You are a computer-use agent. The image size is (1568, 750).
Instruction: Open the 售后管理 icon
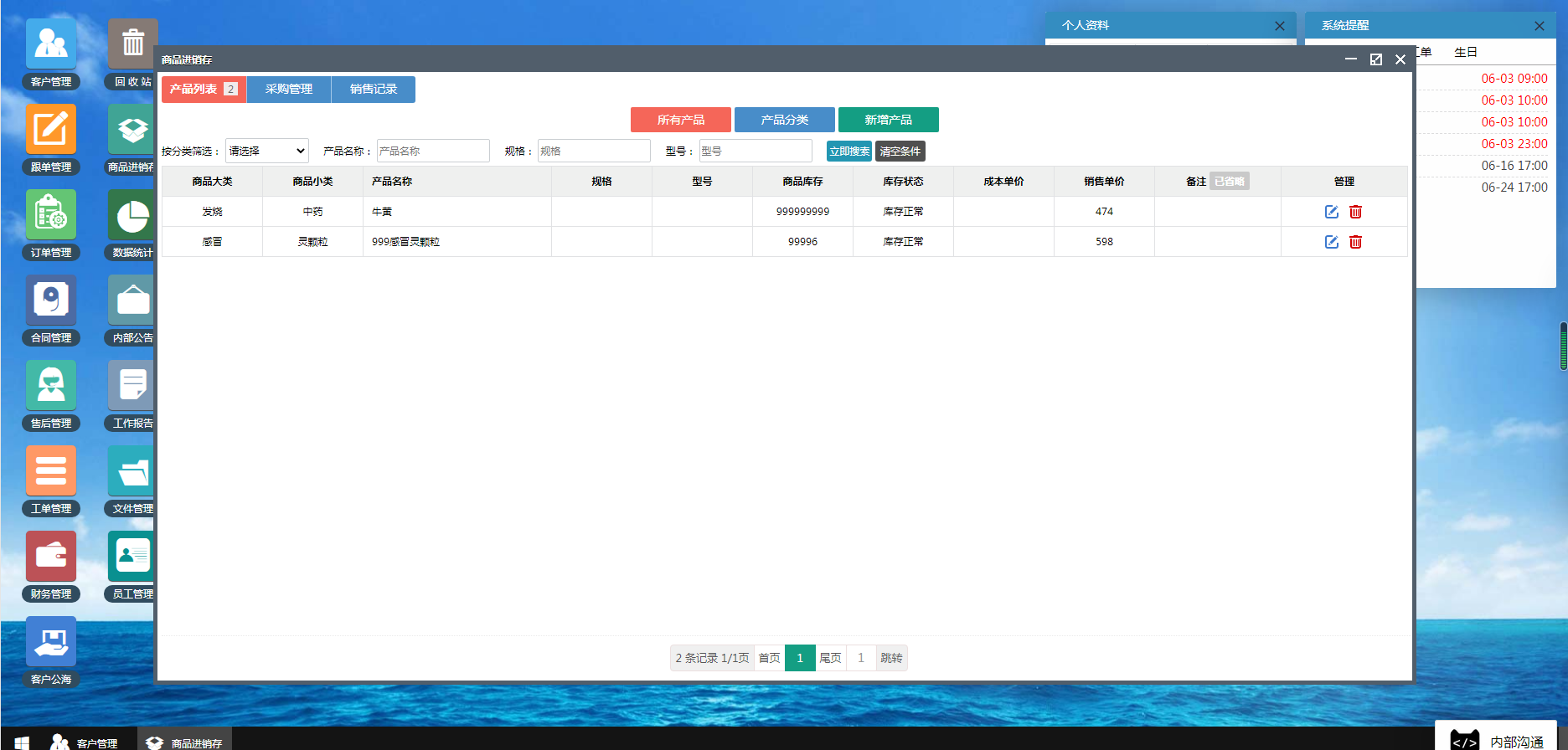click(x=51, y=386)
